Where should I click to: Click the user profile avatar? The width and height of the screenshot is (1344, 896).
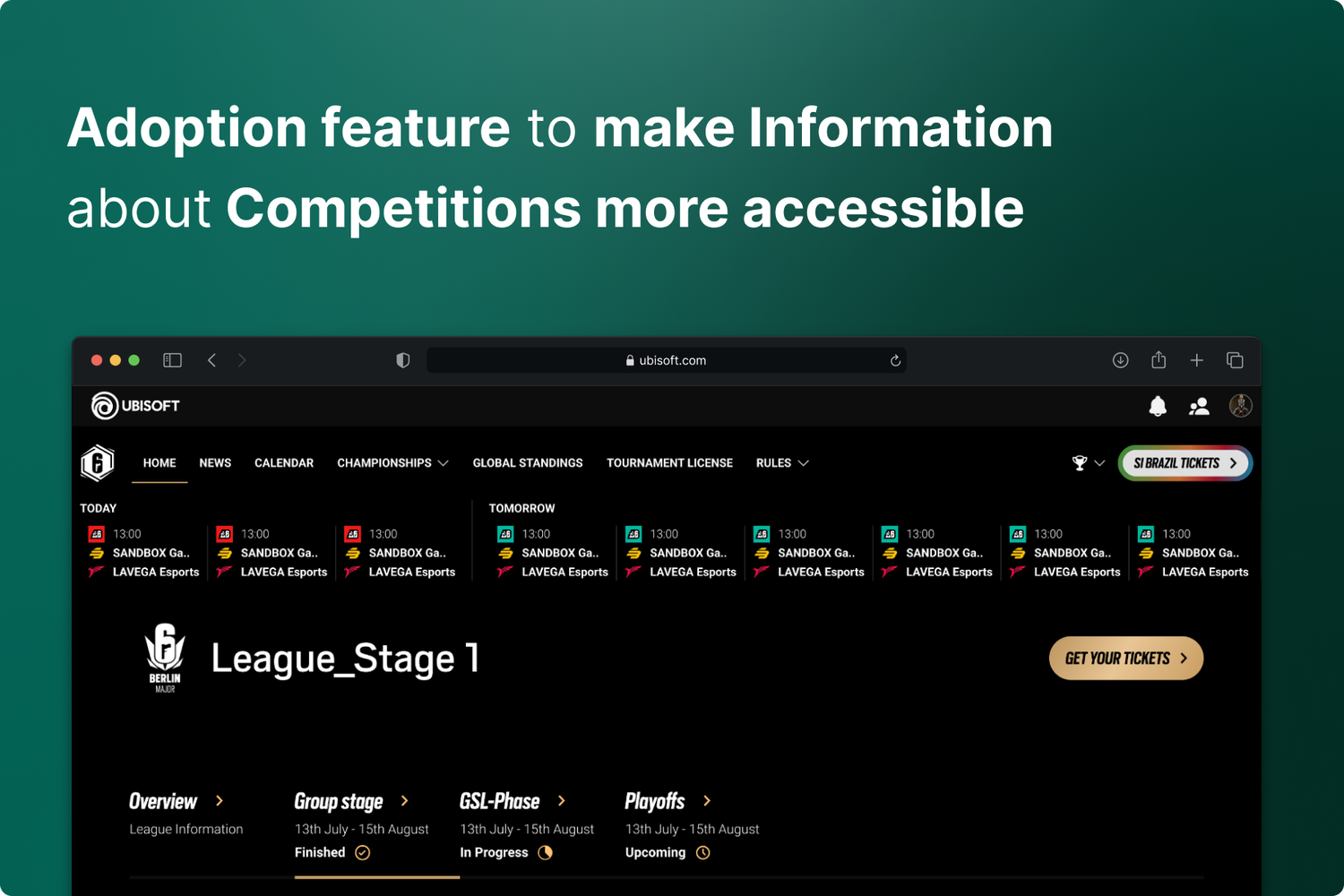[x=1240, y=406]
